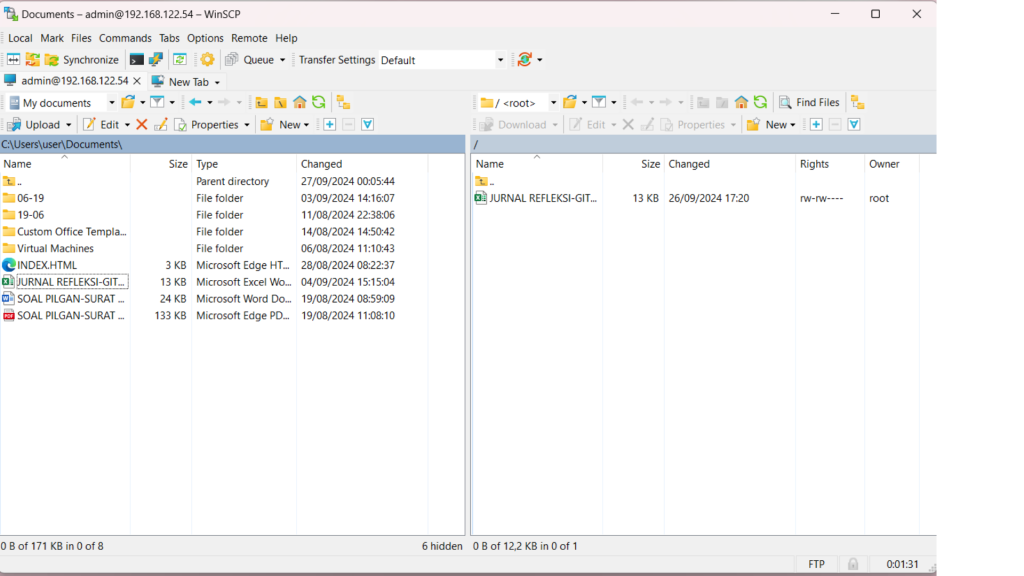1024x576 pixels.
Task: Click the Select Files plus icon in local panel
Action: (329, 125)
